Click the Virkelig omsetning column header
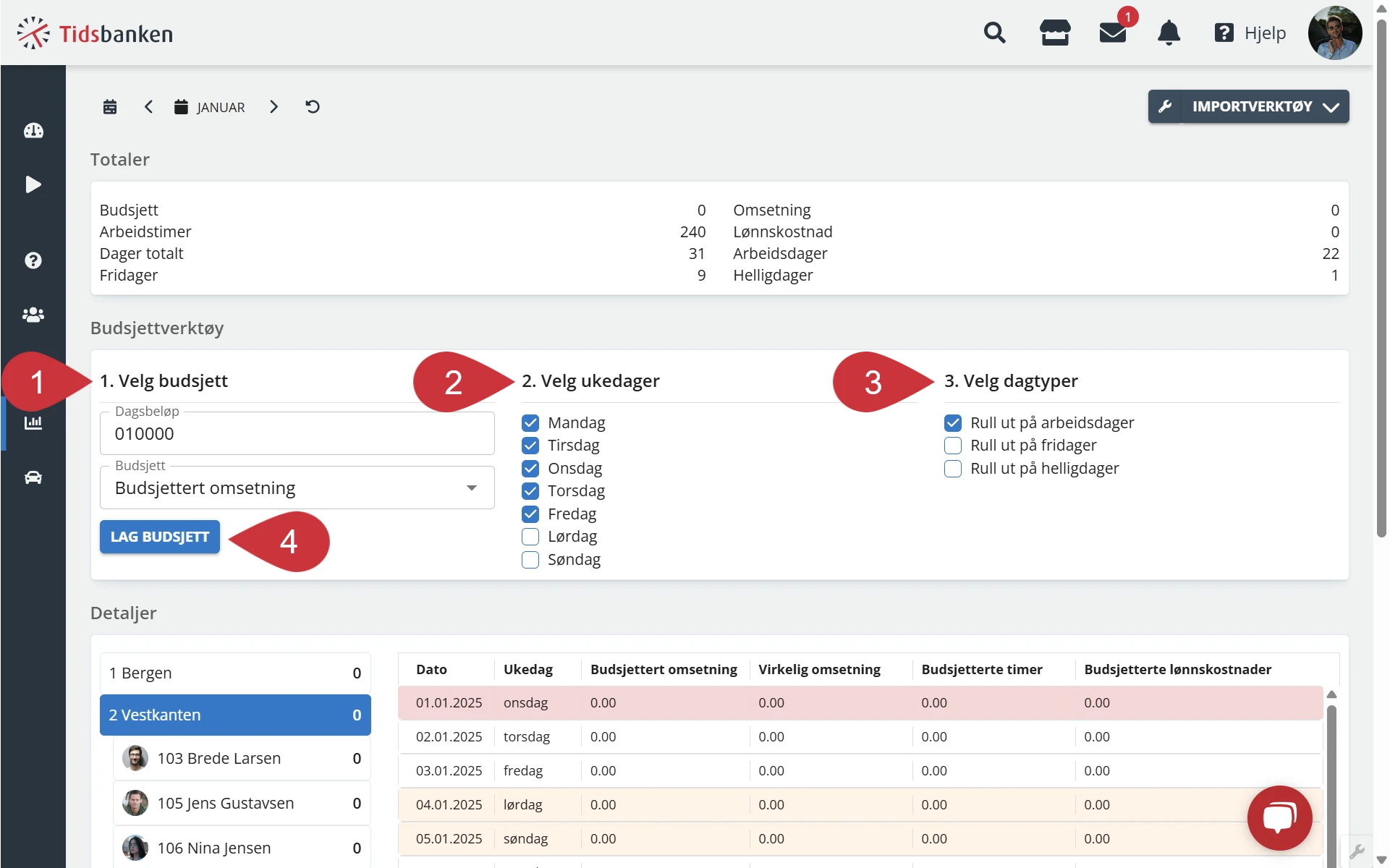Image resolution: width=1390 pixels, height=868 pixels. [819, 669]
